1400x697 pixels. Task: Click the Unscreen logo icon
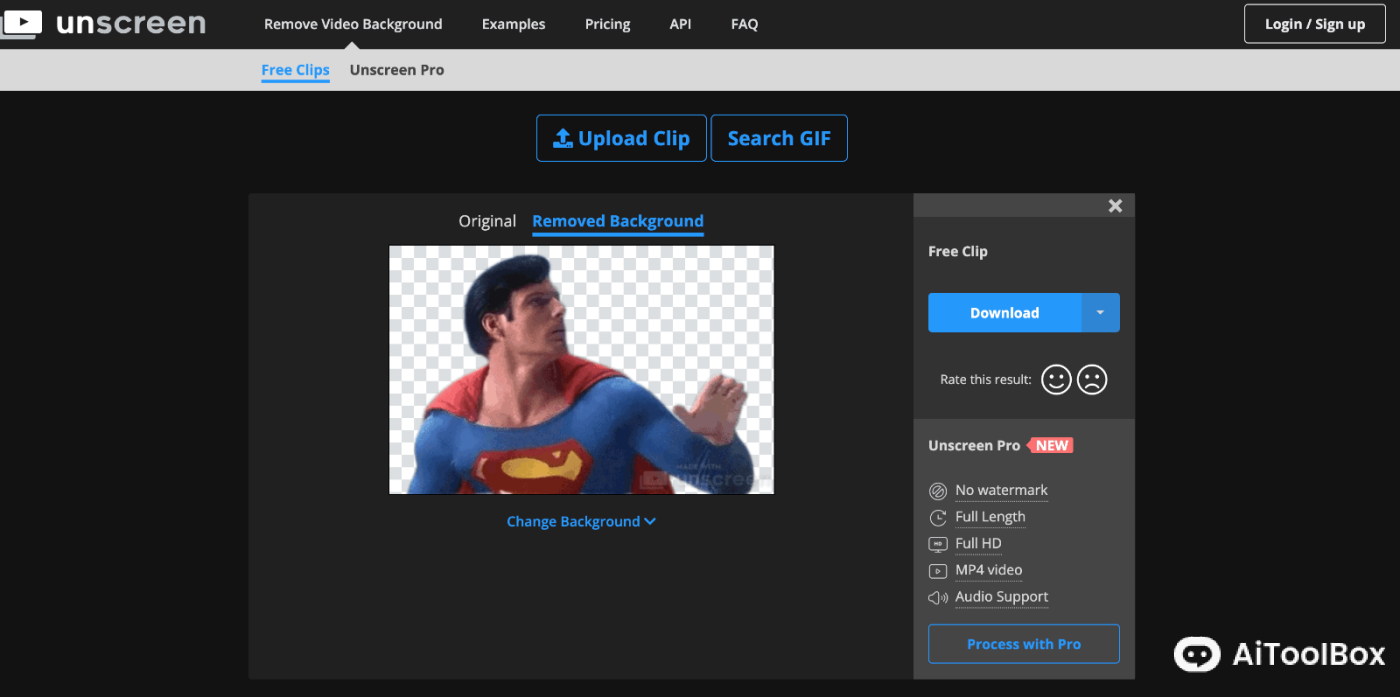(x=21, y=24)
